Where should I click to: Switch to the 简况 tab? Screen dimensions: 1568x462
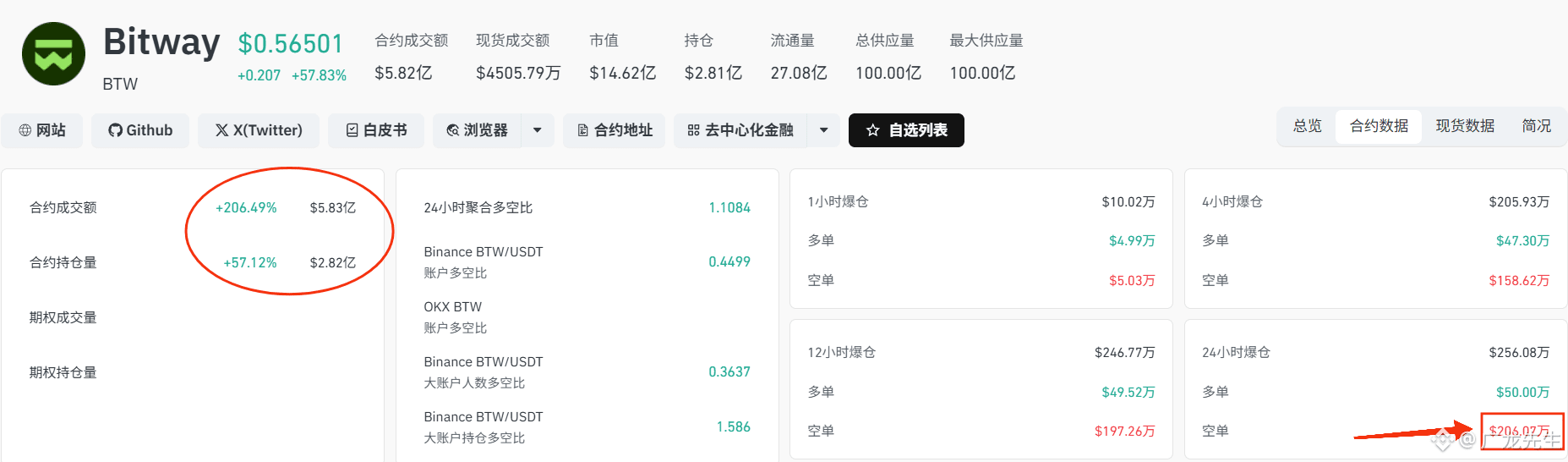1536,126
